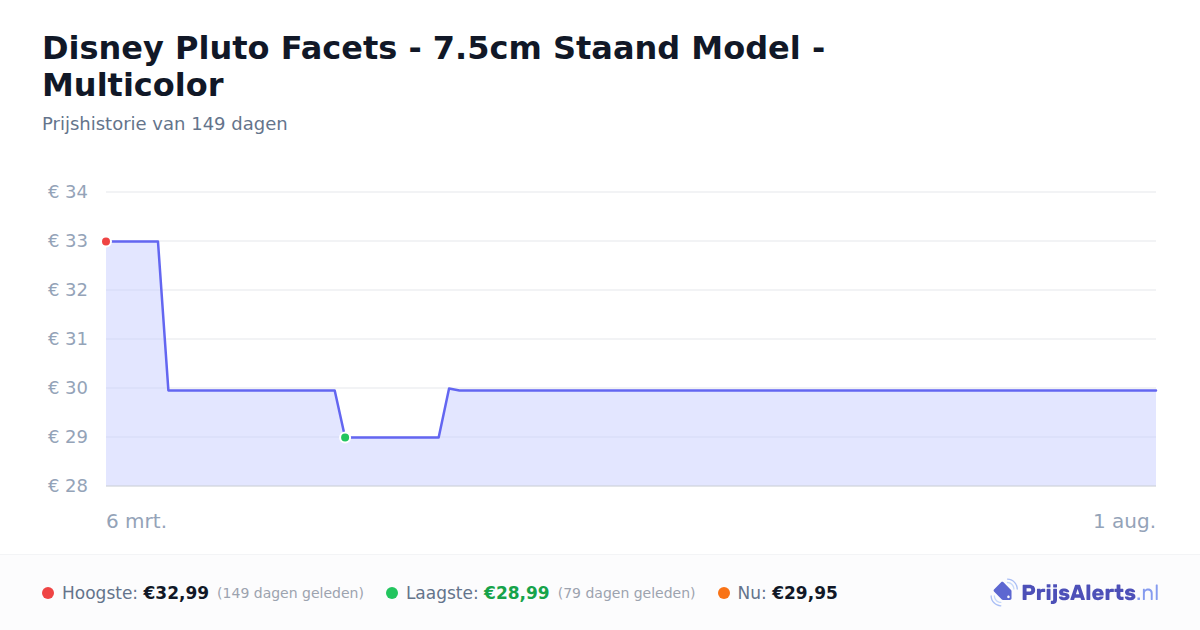Click the green lowest-price dot on chart

point(345,437)
